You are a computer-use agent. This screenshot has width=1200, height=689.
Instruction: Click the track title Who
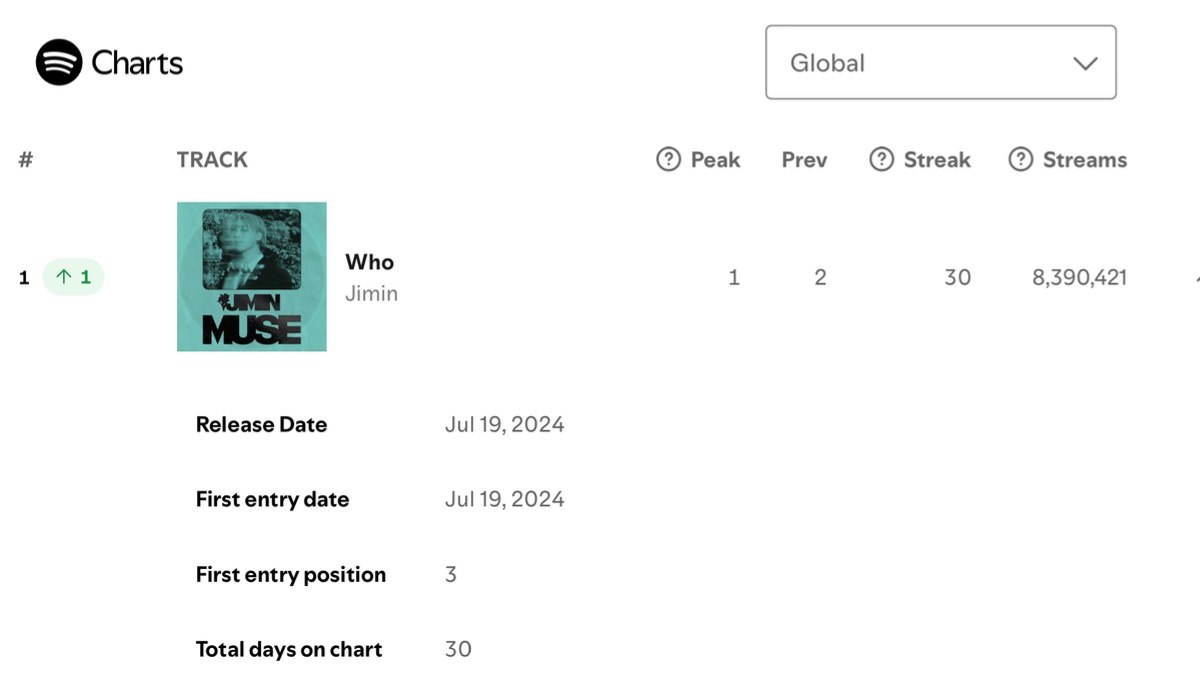[x=370, y=262]
